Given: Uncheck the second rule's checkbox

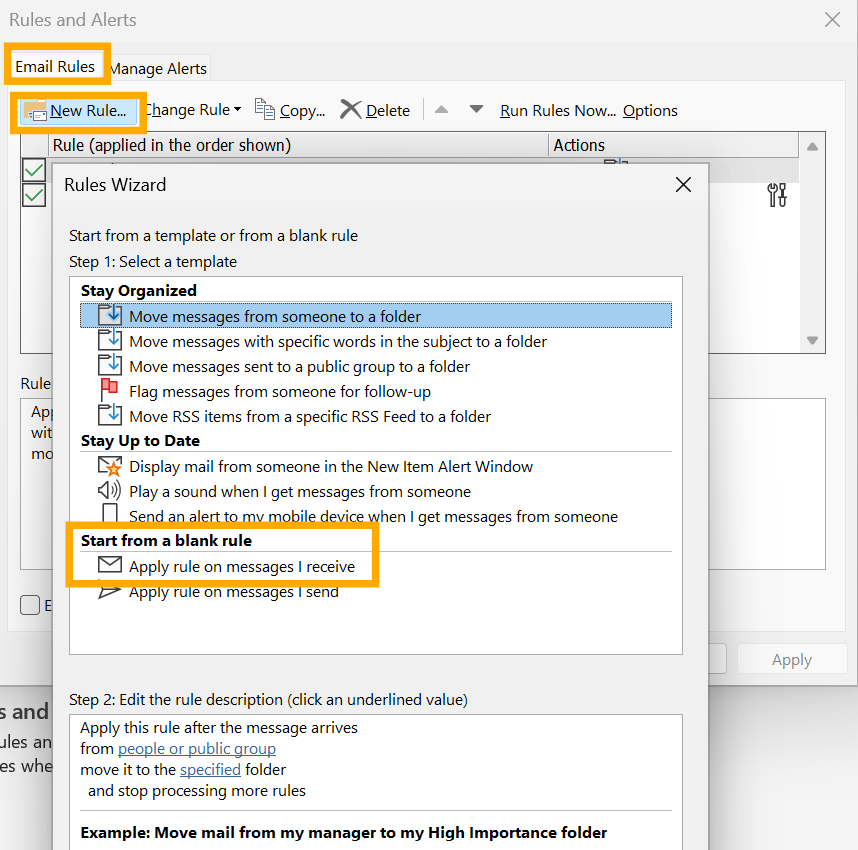Looking at the screenshot, I should (34, 195).
